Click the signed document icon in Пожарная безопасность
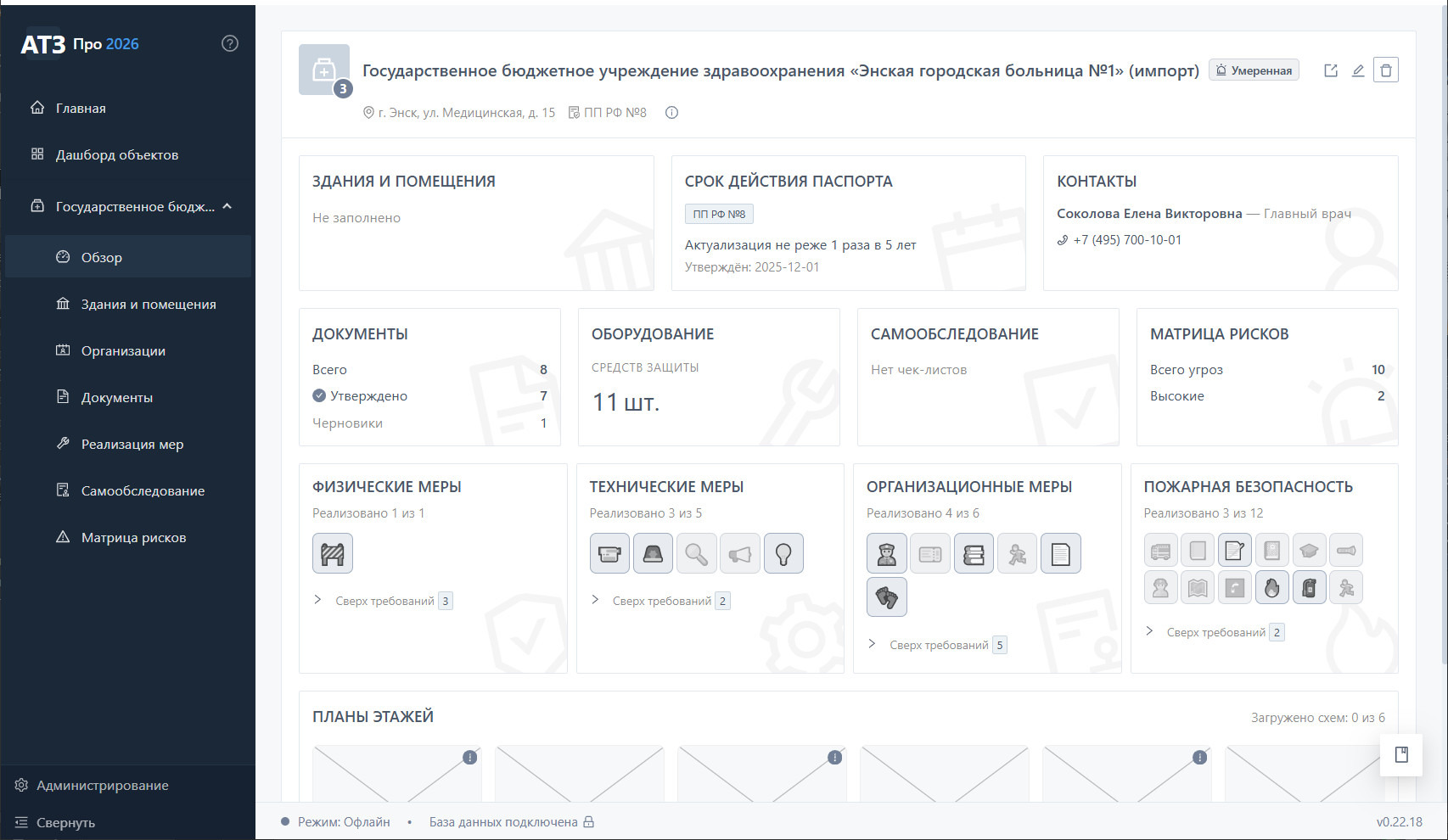Image resolution: width=1448 pixels, height=840 pixels. pyautogui.click(x=1235, y=551)
